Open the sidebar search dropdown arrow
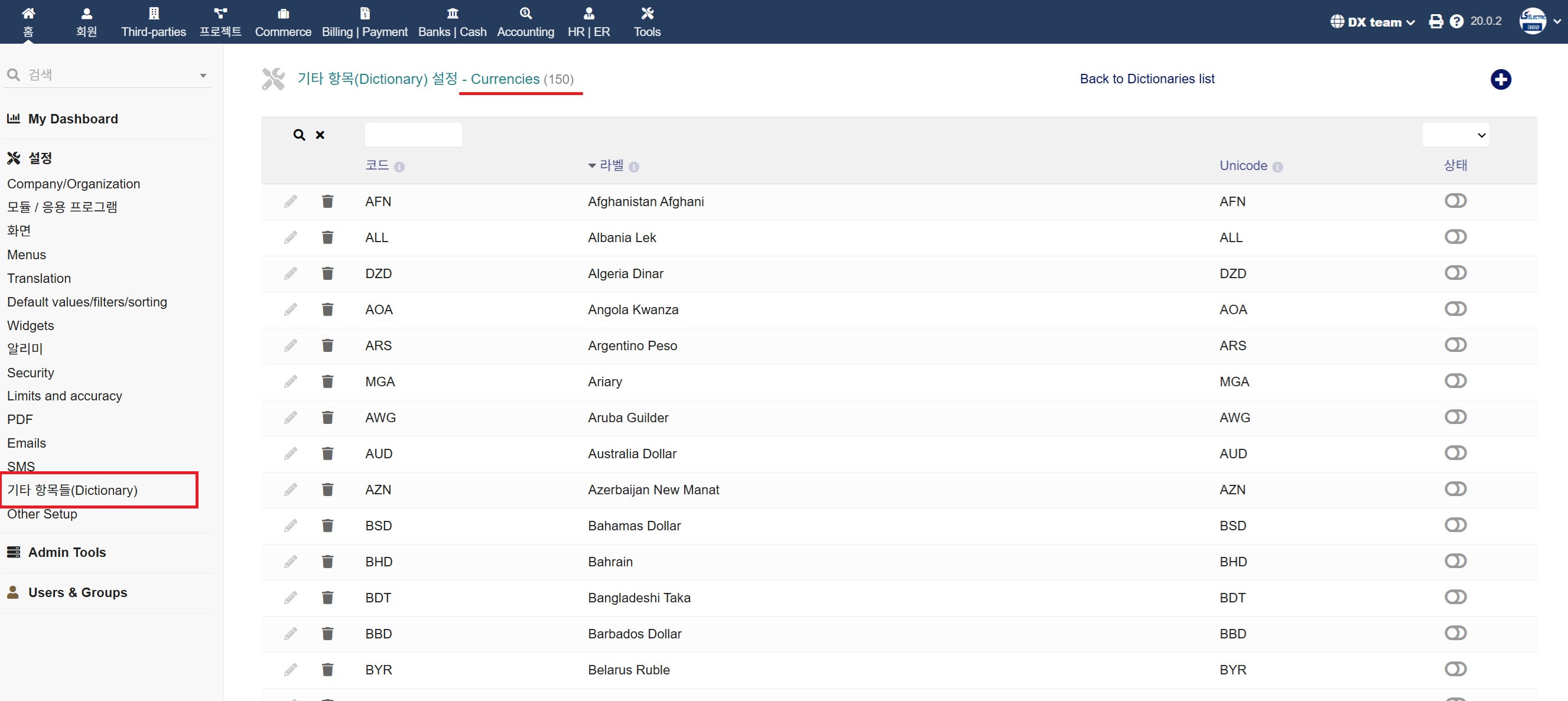Image resolution: width=1568 pixels, height=701 pixels. pyautogui.click(x=203, y=76)
